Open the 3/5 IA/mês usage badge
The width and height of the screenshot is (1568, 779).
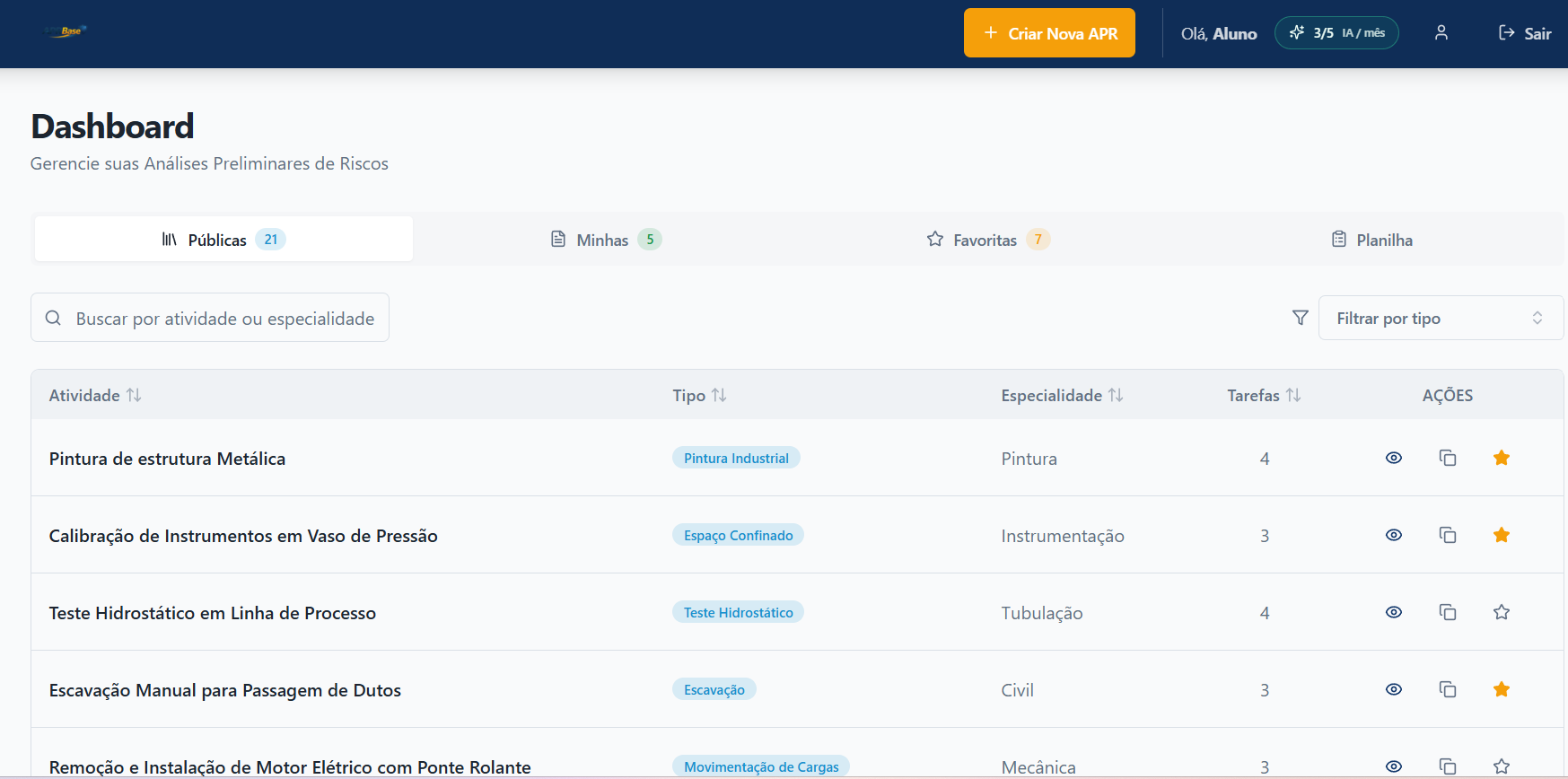(1336, 33)
